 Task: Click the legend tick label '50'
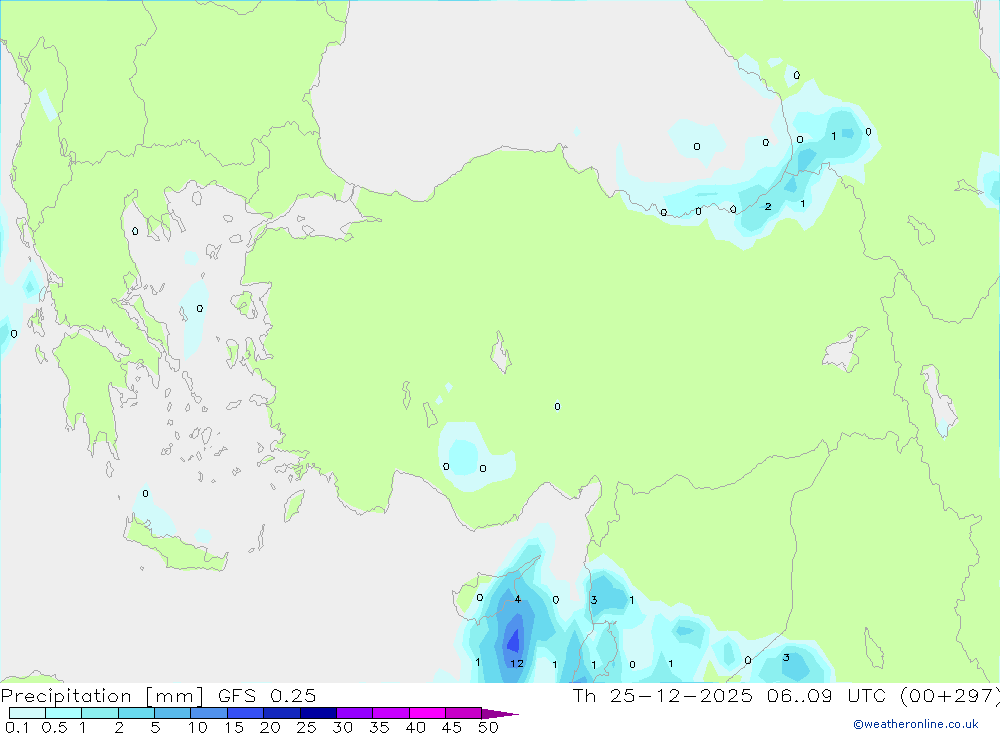(488, 727)
